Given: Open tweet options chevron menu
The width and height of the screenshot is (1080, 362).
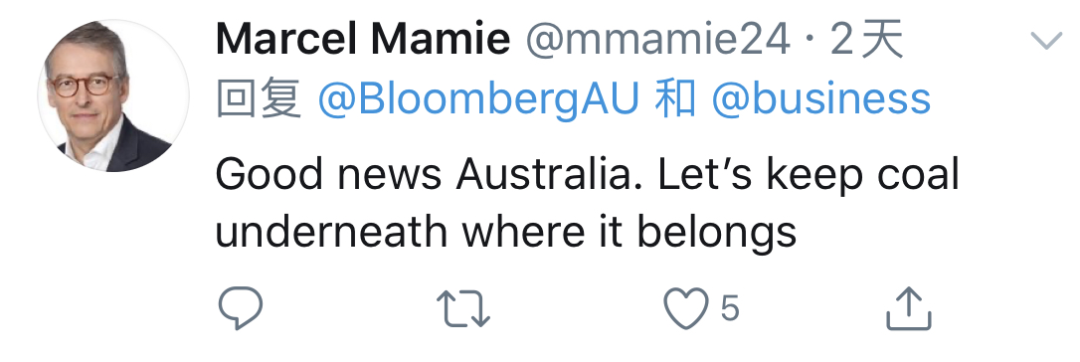Looking at the screenshot, I should (x=1046, y=41).
